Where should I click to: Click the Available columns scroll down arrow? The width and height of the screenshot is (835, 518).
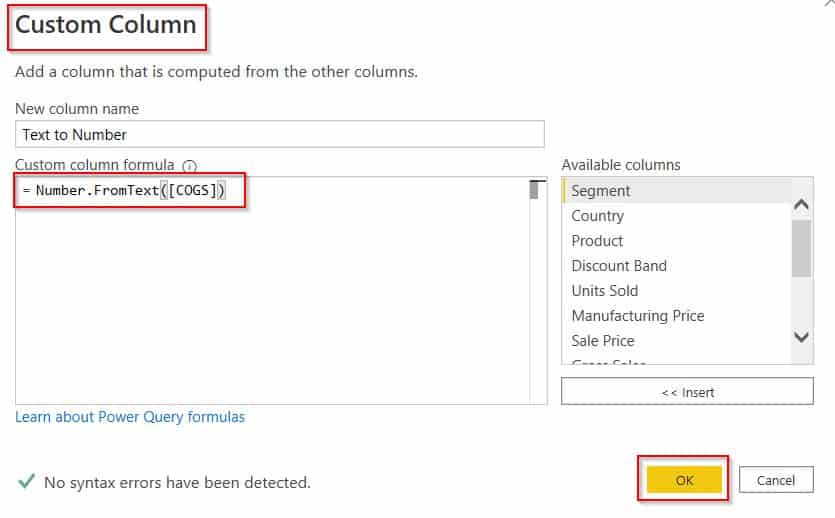(801, 337)
